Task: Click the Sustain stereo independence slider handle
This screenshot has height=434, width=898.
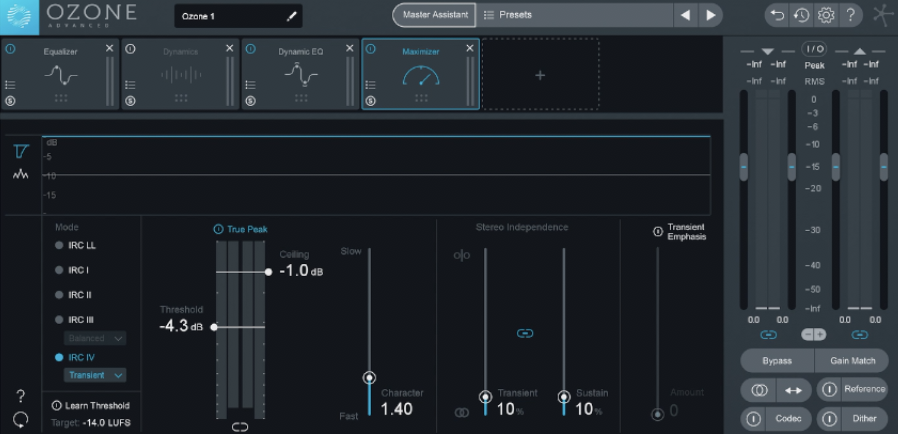Action: (x=564, y=396)
